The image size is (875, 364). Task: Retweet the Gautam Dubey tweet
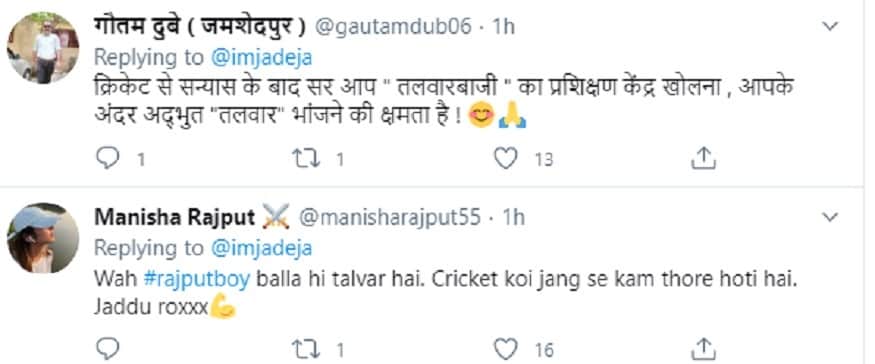(306, 159)
